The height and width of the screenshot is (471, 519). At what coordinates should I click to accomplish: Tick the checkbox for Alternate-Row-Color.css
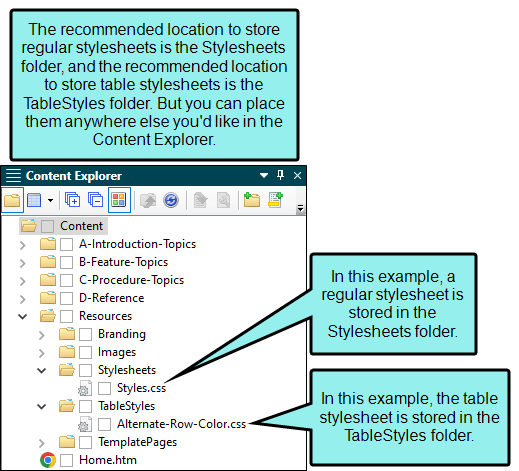[x=105, y=424]
